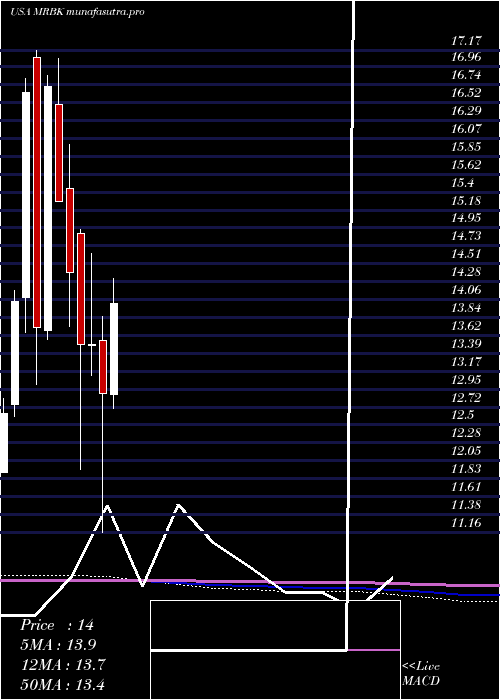Click the 16.96 price axis label
The height and width of the screenshot is (700, 500).
466,57
